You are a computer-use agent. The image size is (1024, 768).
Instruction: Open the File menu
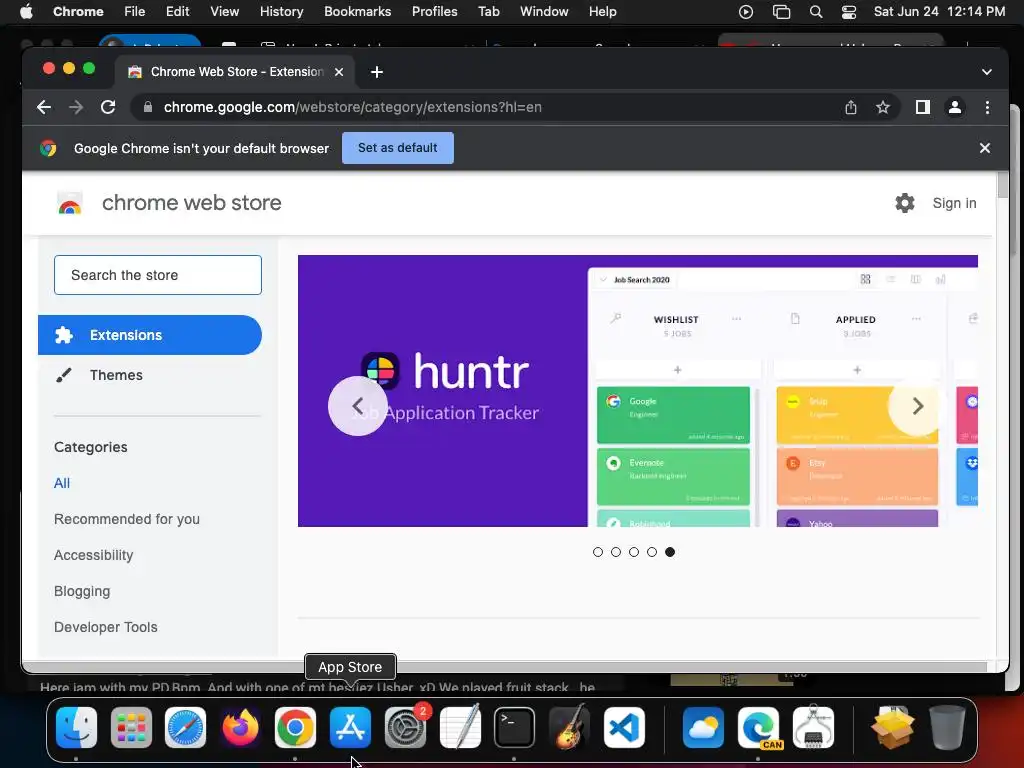135,11
